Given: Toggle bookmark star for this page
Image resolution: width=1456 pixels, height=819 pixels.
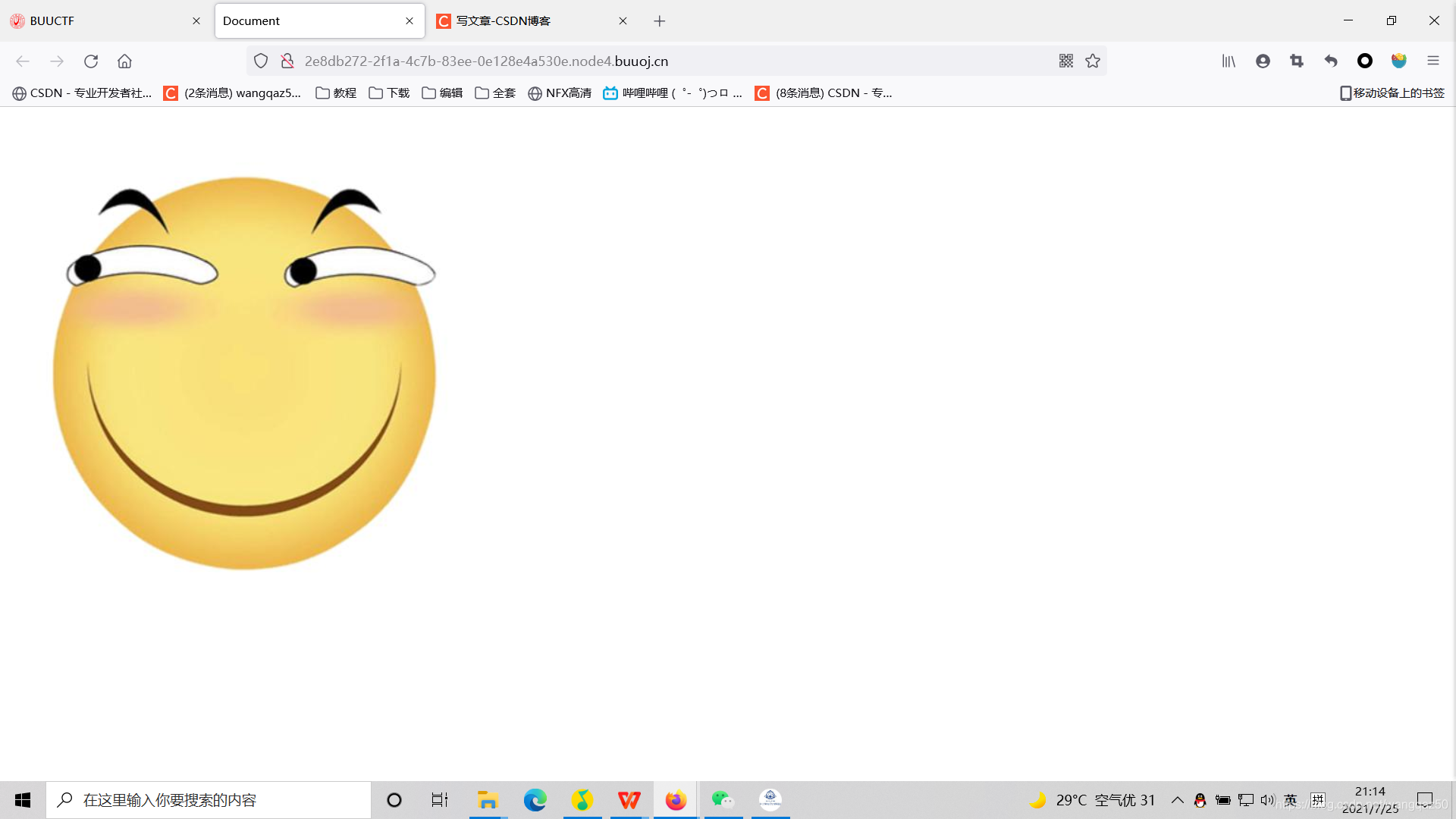Looking at the screenshot, I should [1093, 61].
